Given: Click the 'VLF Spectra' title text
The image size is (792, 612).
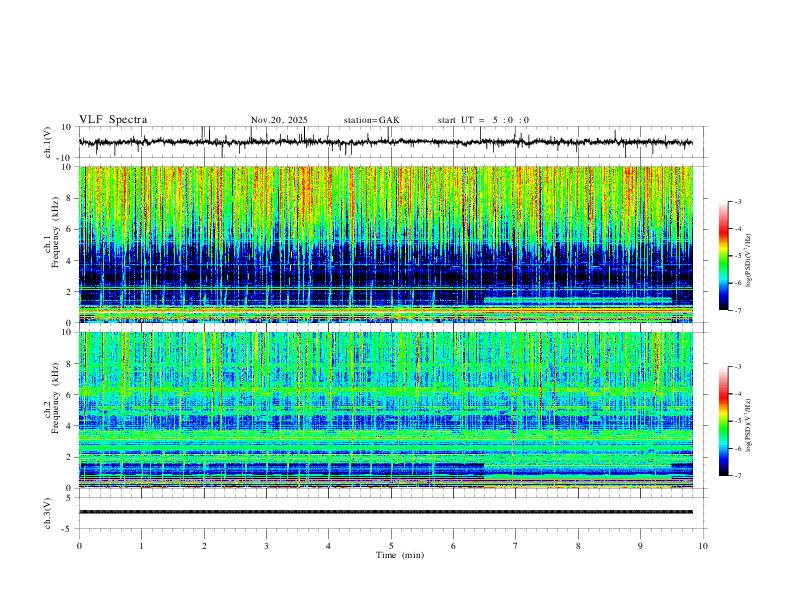Looking at the screenshot, I should coord(113,120).
